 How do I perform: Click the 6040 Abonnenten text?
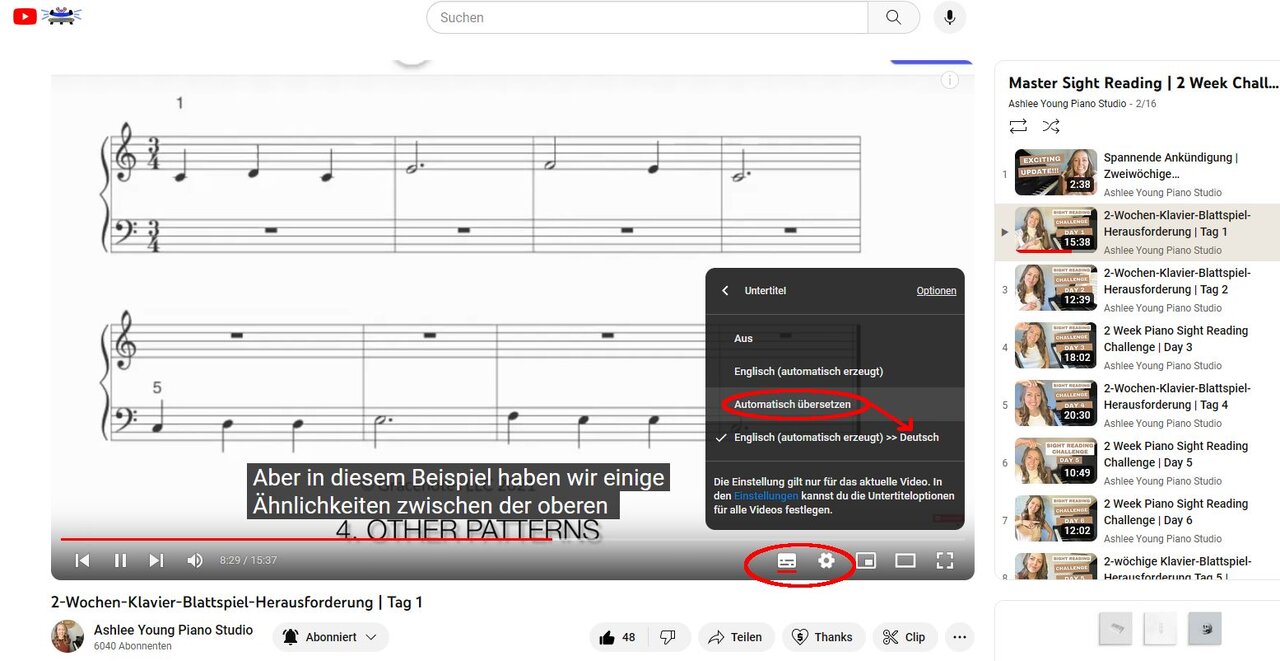(x=133, y=647)
